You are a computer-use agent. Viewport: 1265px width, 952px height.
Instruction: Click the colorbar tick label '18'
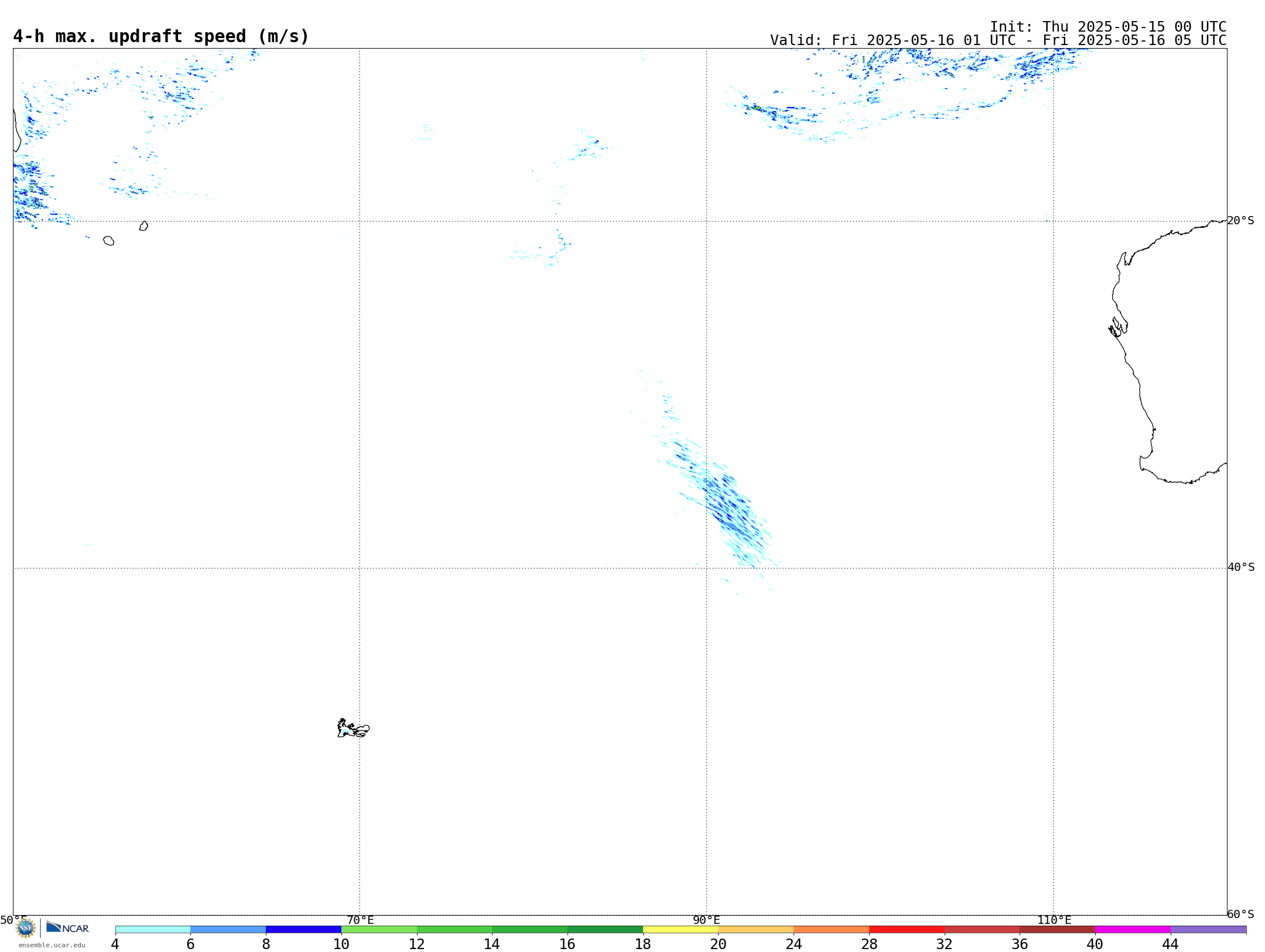click(643, 944)
